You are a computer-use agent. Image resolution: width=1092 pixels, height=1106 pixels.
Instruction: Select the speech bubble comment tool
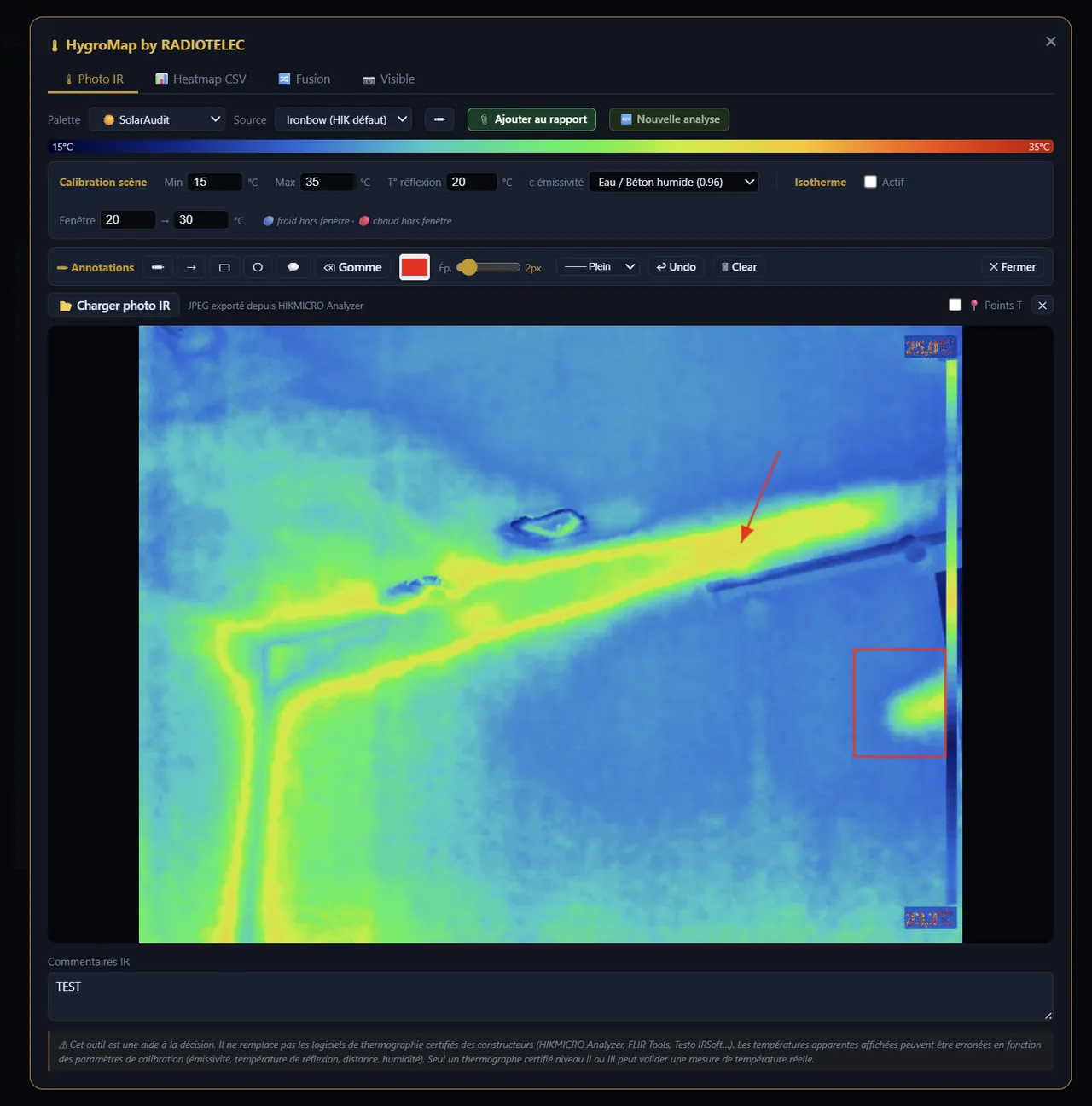click(x=293, y=267)
